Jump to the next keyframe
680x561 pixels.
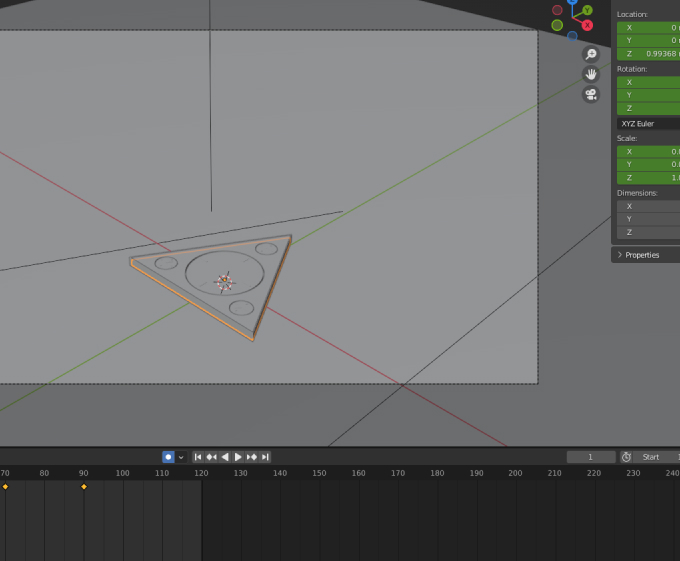[252, 457]
